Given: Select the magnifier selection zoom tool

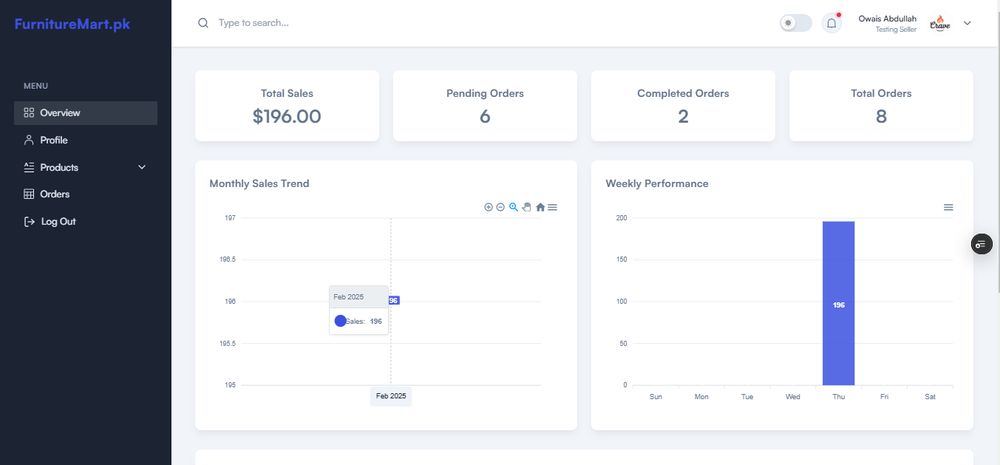Looking at the screenshot, I should click(513, 207).
